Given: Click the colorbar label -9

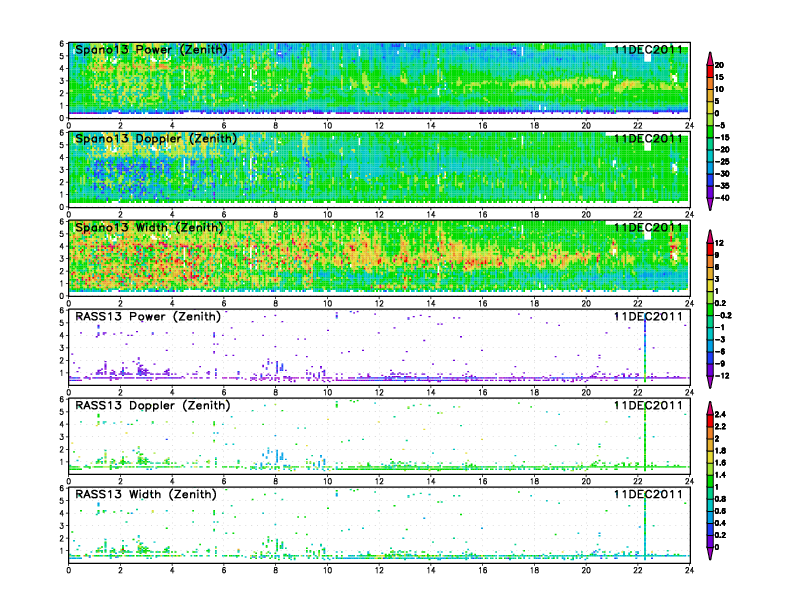Looking at the screenshot, I should point(720,364).
